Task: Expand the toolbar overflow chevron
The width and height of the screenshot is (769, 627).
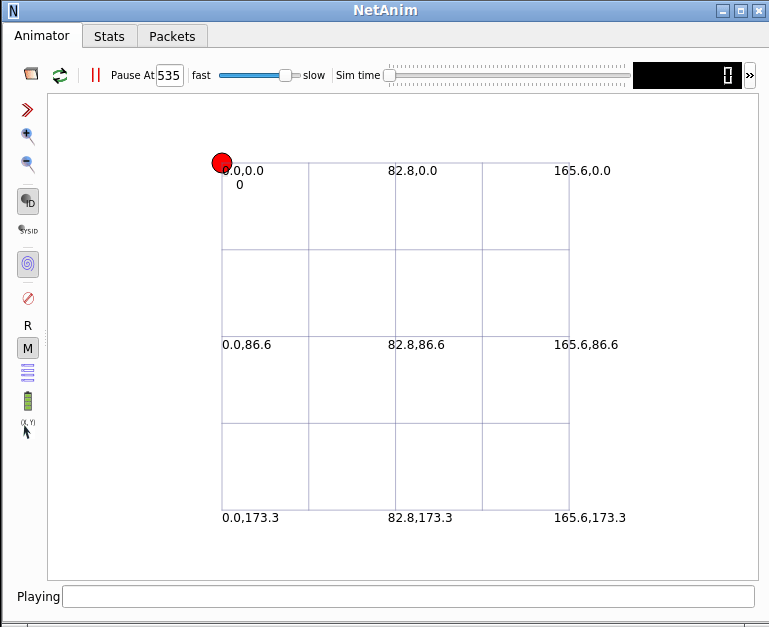Action: (x=750, y=76)
